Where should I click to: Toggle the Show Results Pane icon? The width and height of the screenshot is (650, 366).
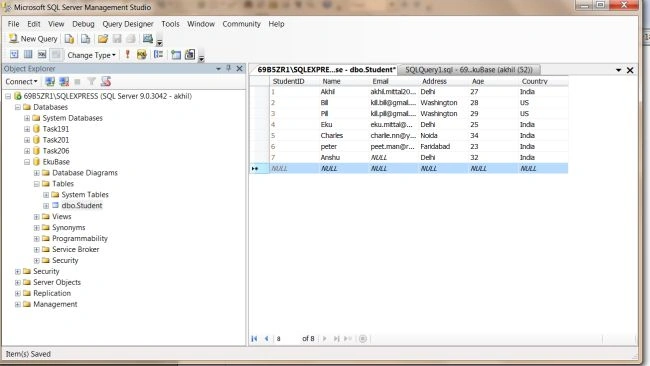click(x=56, y=55)
